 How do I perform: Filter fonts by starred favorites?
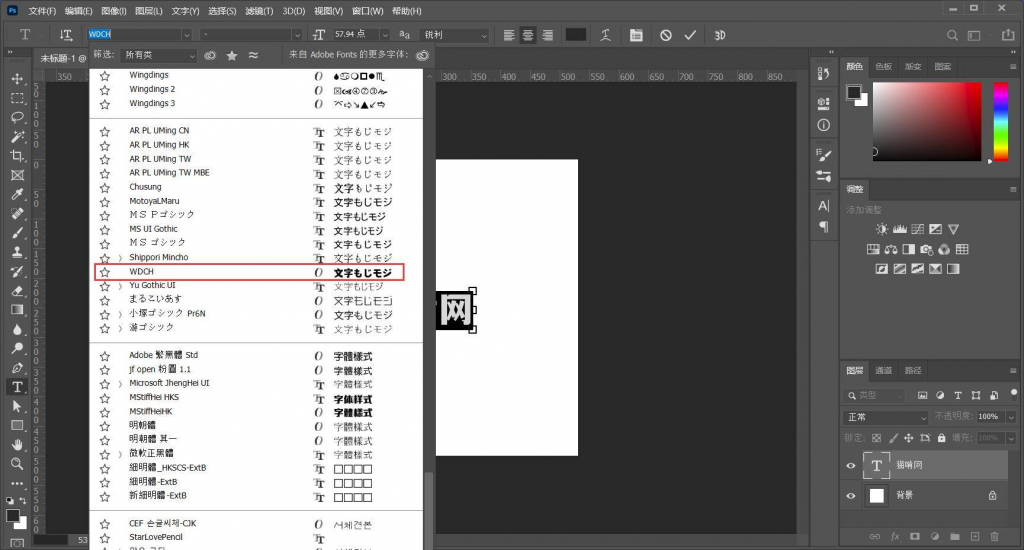tap(232, 55)
